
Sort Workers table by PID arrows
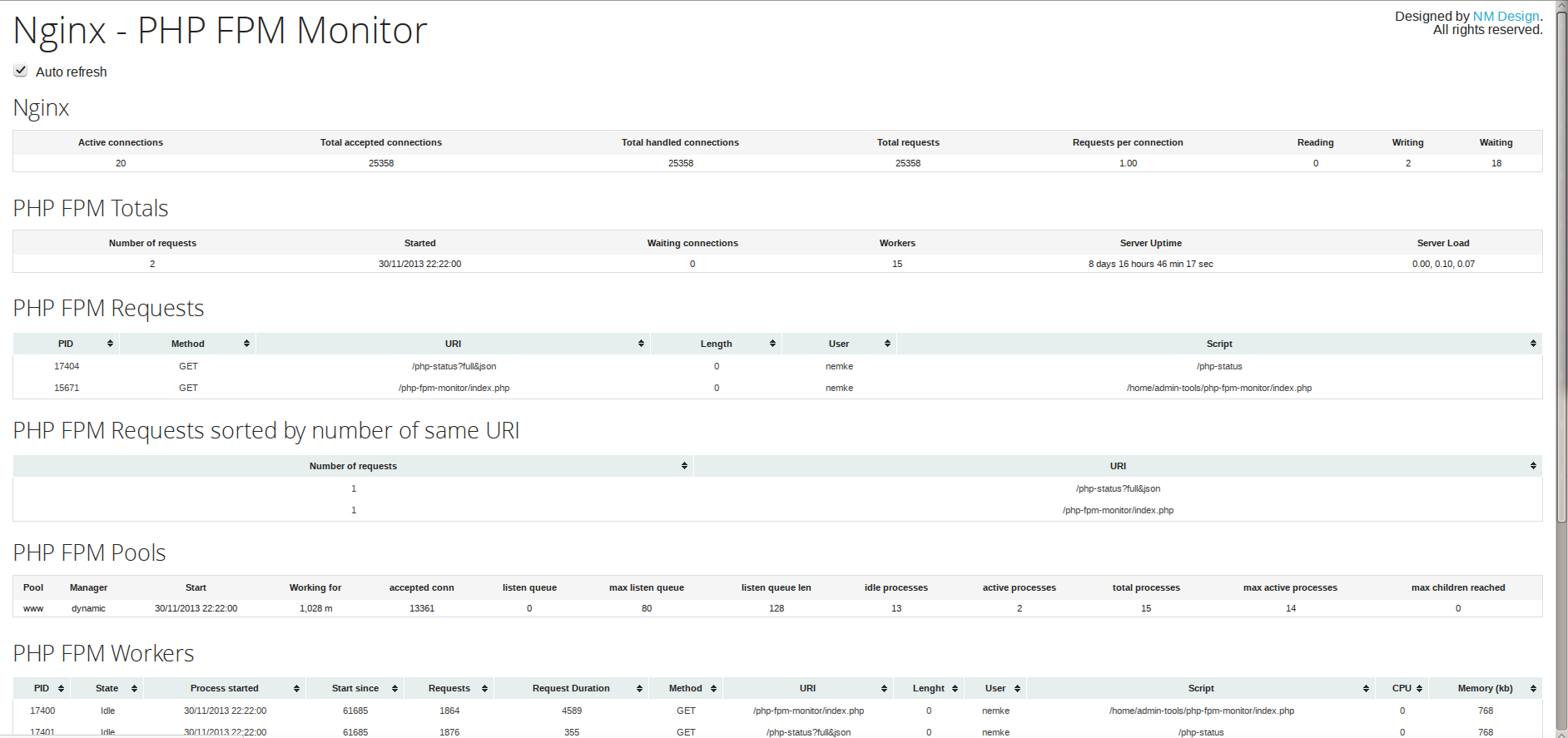[61, 688]
